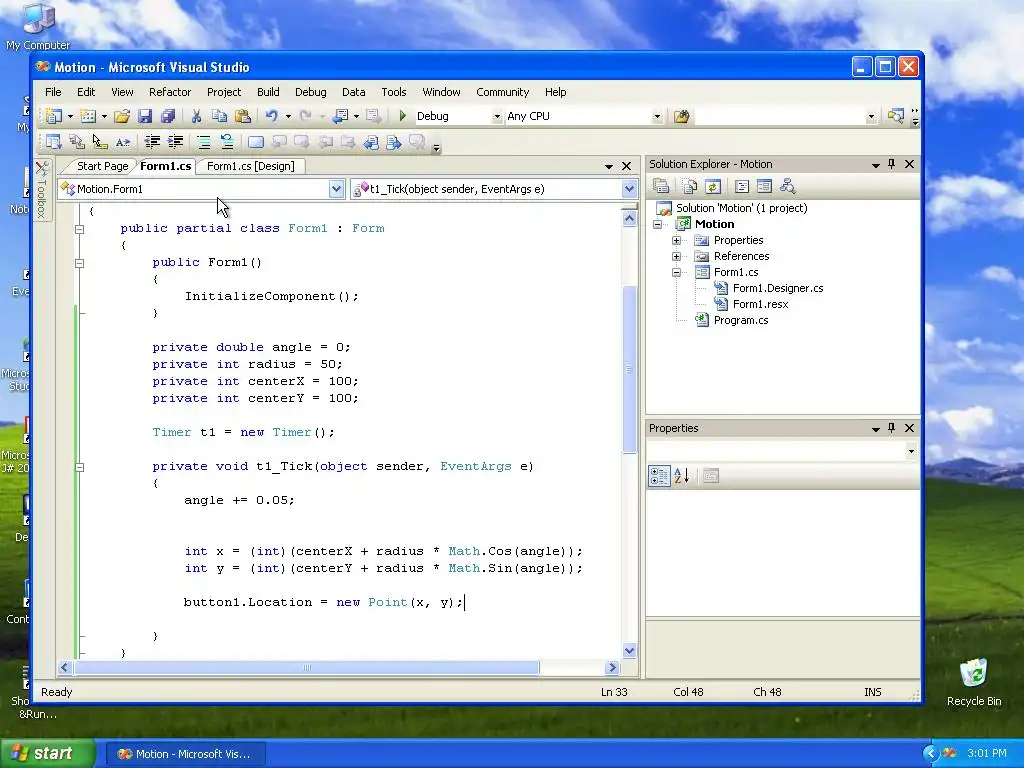1024x768 pixels.
Task: Select Form1.Designer.cs in Solution Explorer
Action: pos(778,288)
